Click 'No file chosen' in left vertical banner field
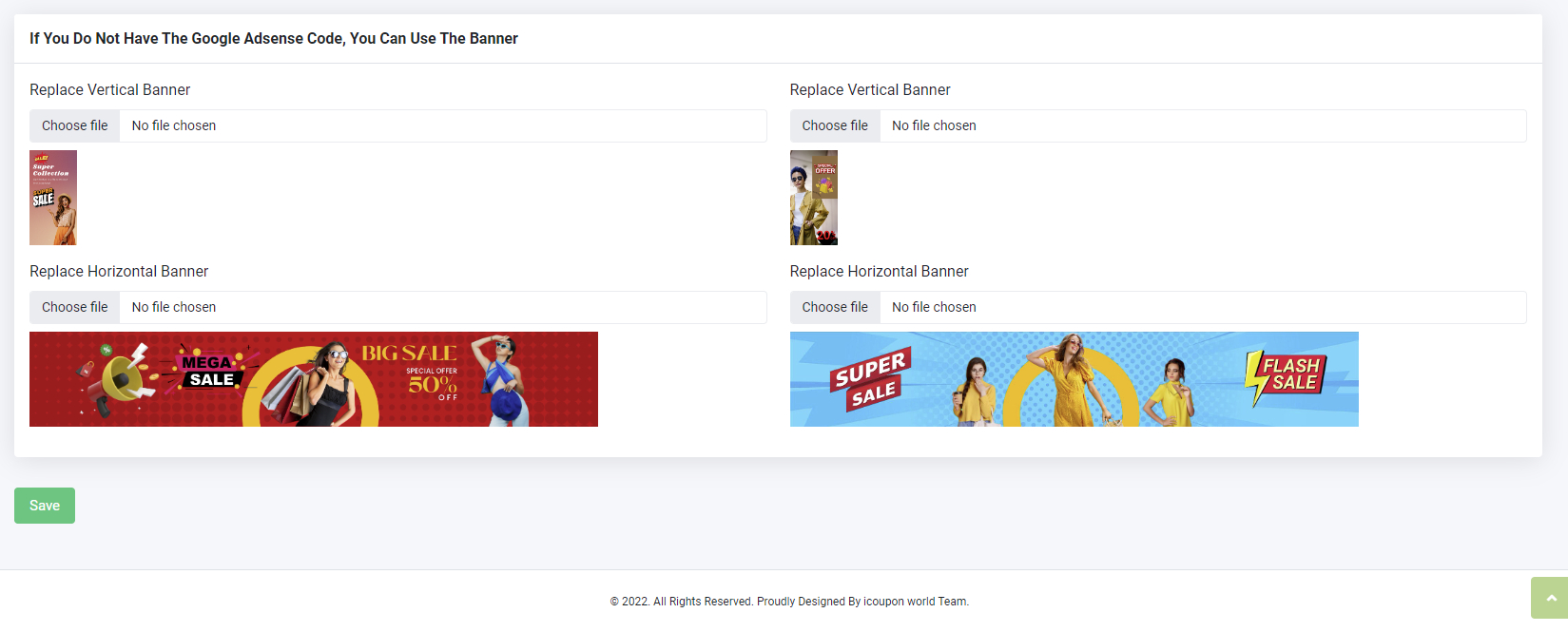Image resolution: width=1568 pixels, height=632 pixels. pos(174,125)
